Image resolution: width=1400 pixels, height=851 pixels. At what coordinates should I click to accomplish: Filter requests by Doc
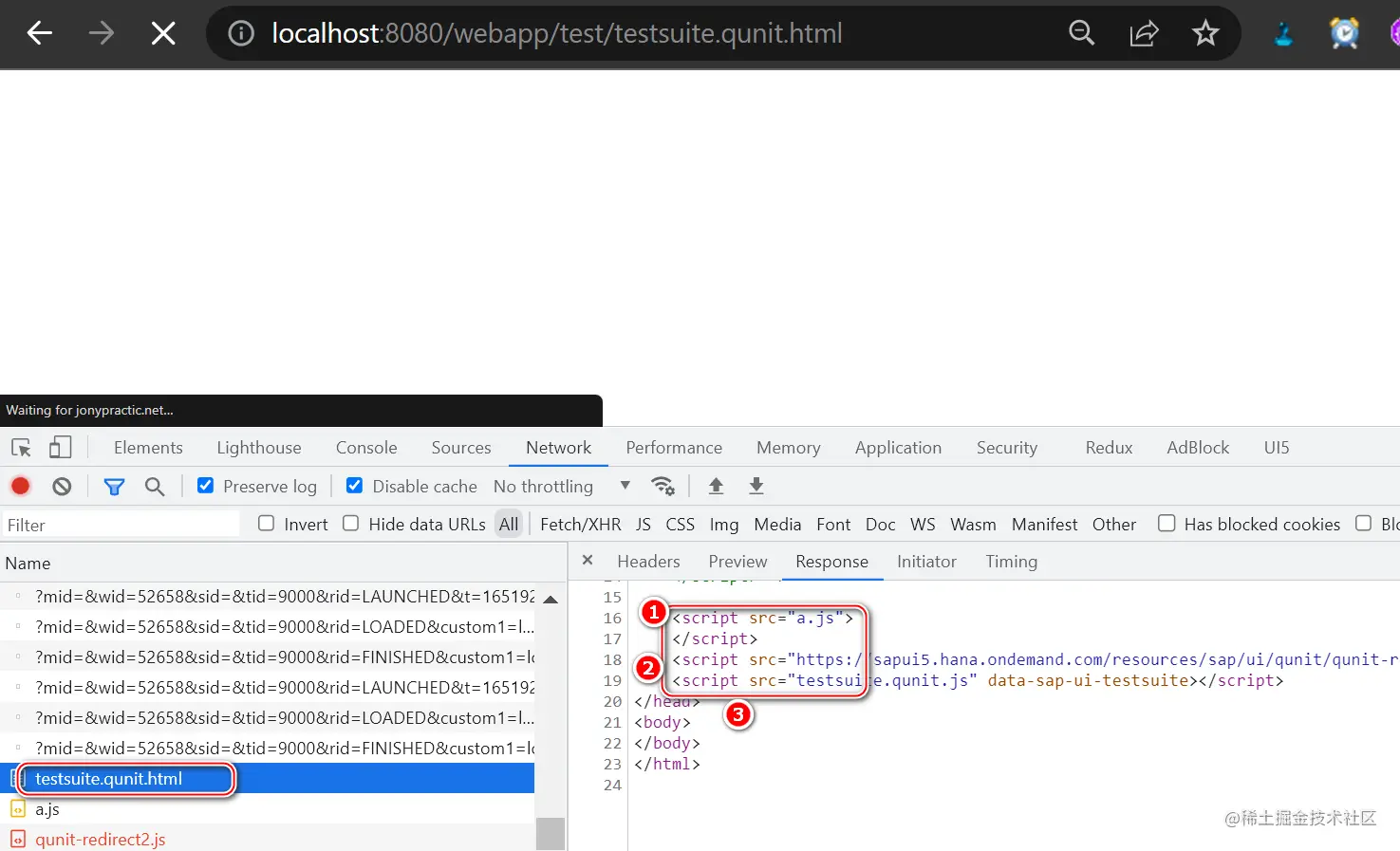(880, 524)
